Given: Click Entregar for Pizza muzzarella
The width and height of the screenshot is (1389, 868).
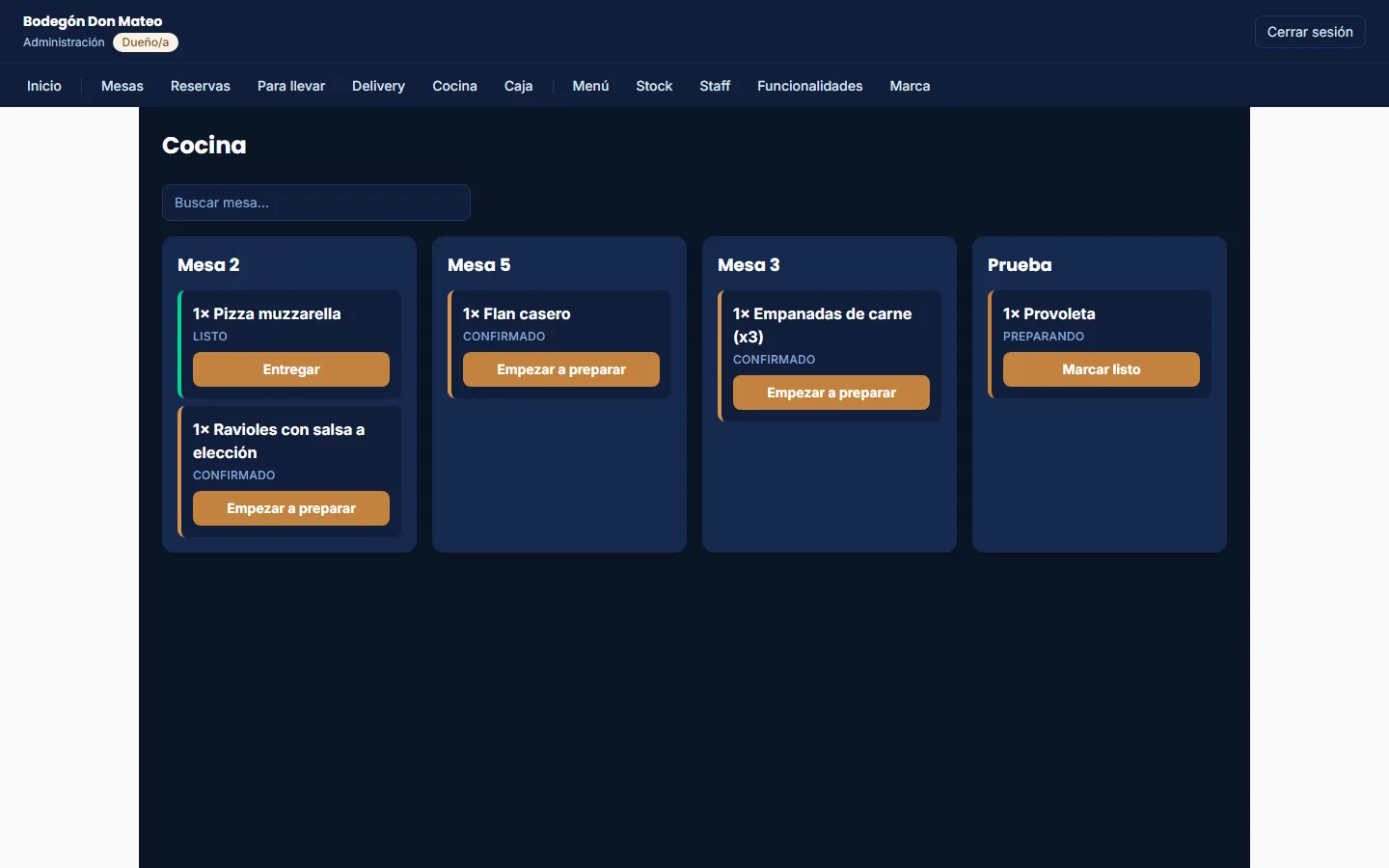Looking at the screenshot, I should tap(291, 369).
